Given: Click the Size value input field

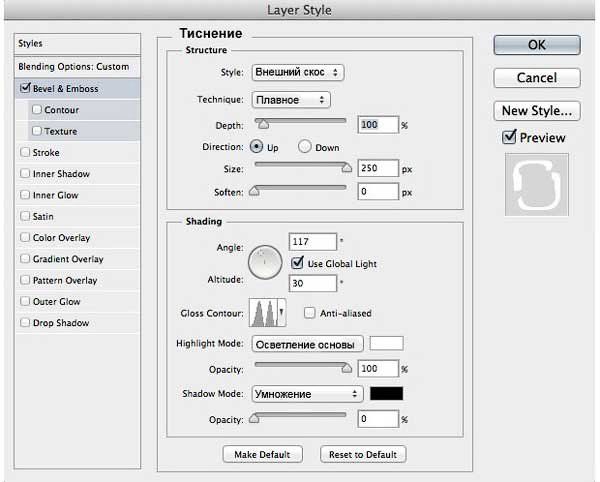Looking at the screenshot, I should [377, 168].
